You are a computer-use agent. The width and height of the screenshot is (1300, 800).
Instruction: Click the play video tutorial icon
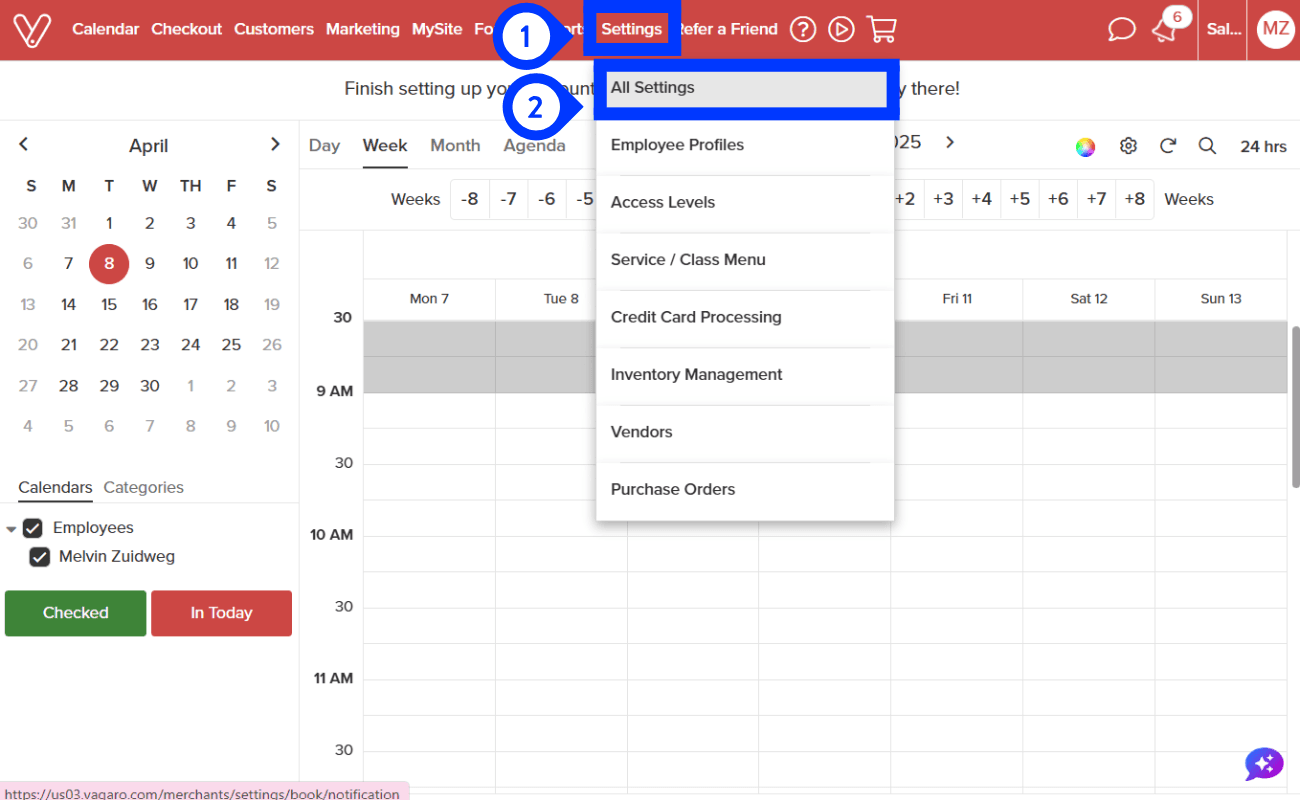(842, 30)
